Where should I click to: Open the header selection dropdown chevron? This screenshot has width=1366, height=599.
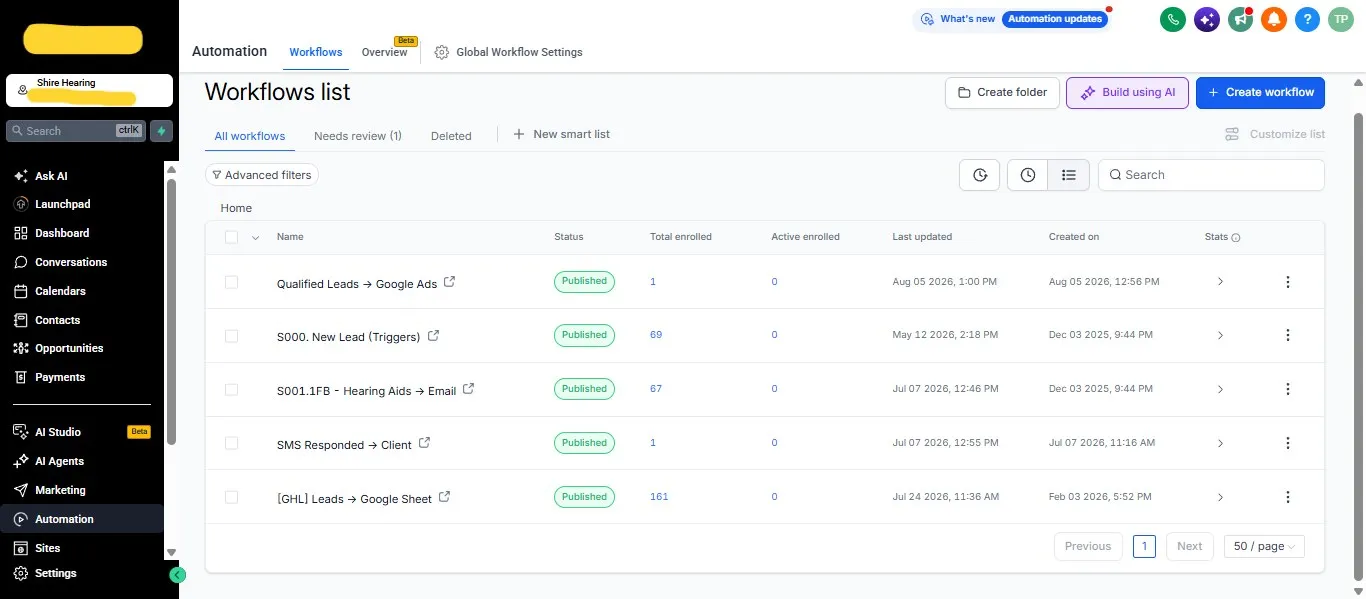click(x=255, y=238)
